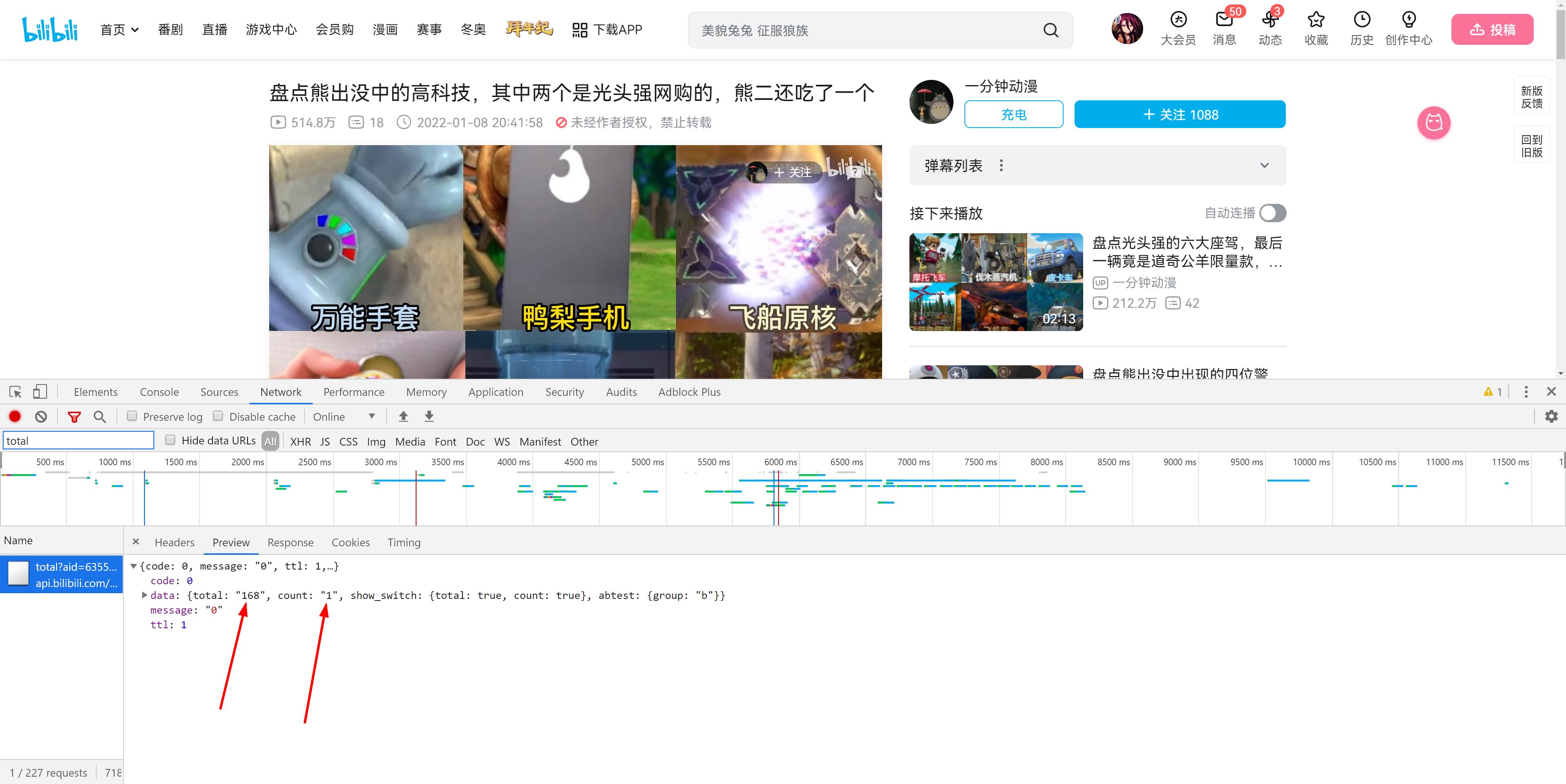This screenshot has width=1566, height=784.
Task: Click the 关注 1088 follow button
Action: (1179, 114)
